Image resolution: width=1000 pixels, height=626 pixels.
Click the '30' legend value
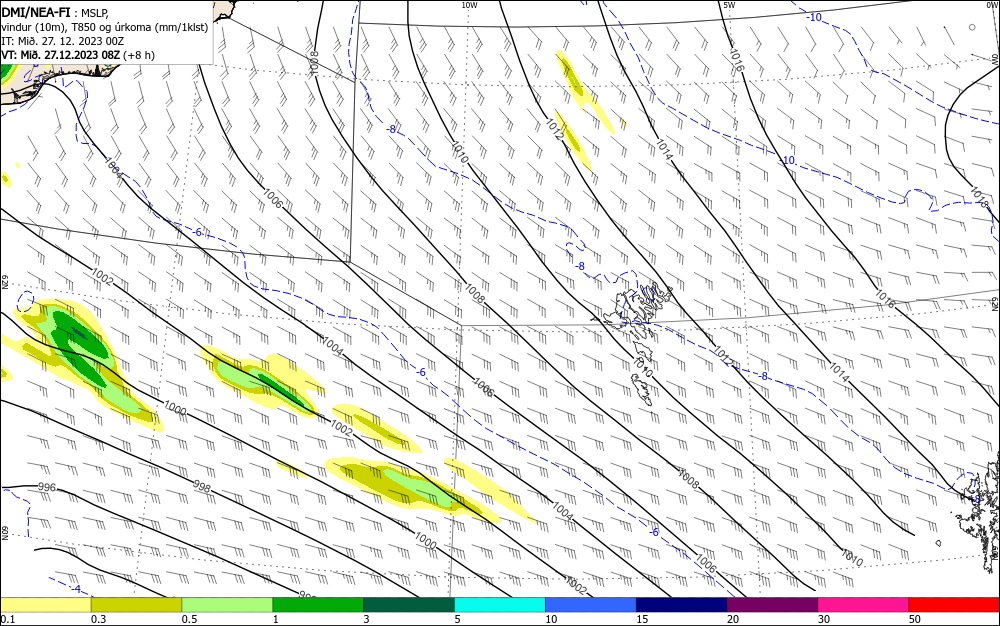tap(824, 619)
